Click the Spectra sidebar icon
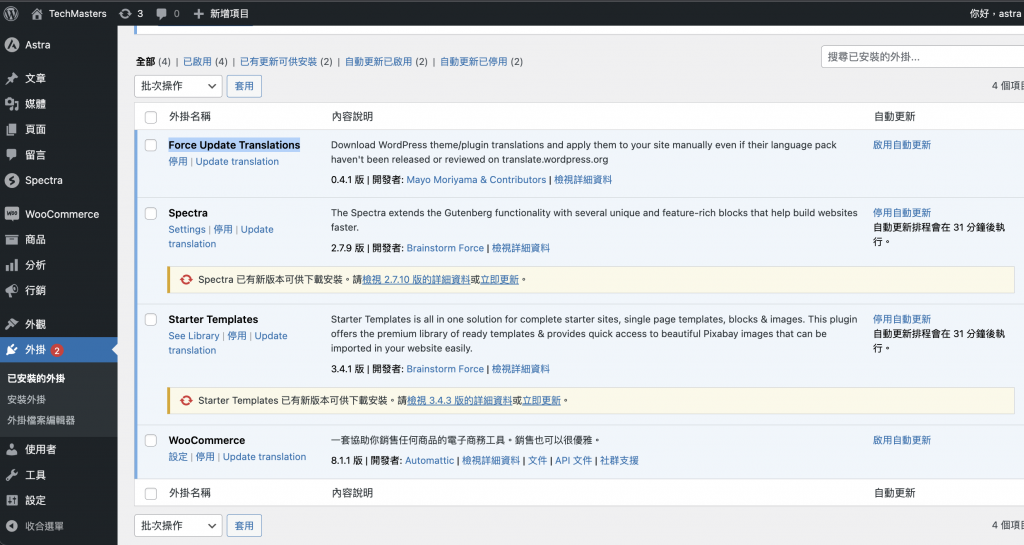1024x545 pixels. click(x=12, y=180)
